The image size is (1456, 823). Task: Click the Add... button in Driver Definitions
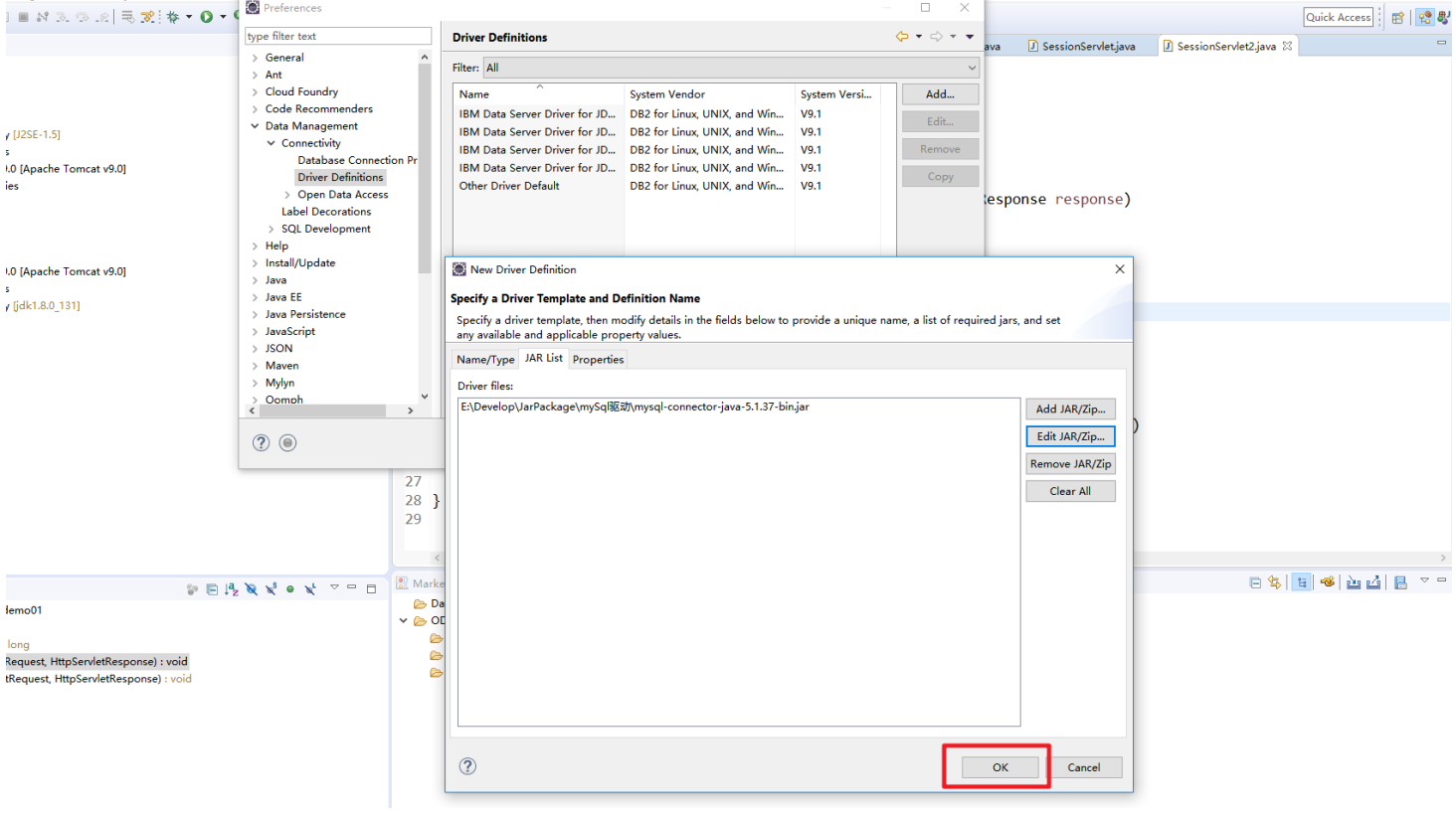(x=940, y=94)
